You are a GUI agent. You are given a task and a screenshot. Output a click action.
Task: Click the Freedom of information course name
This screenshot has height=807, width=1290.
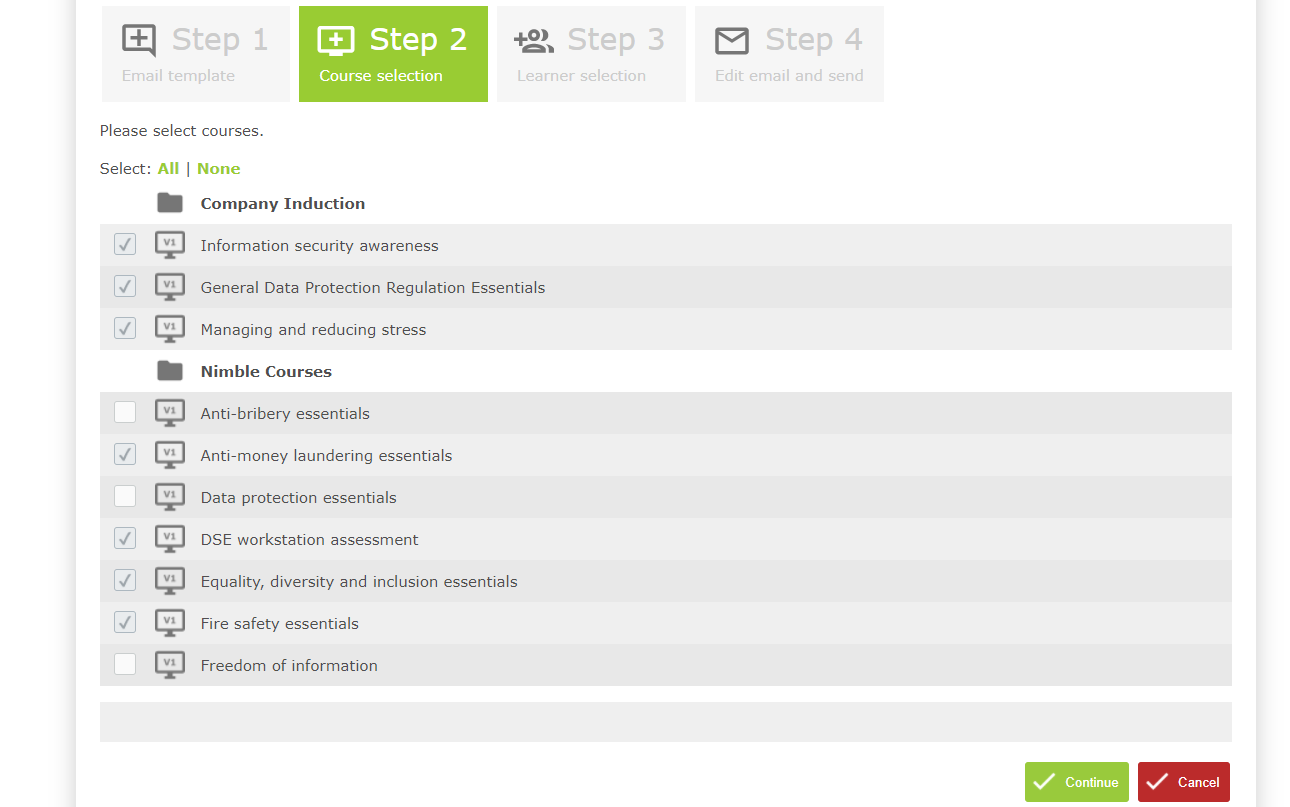[x=289, y=666]
